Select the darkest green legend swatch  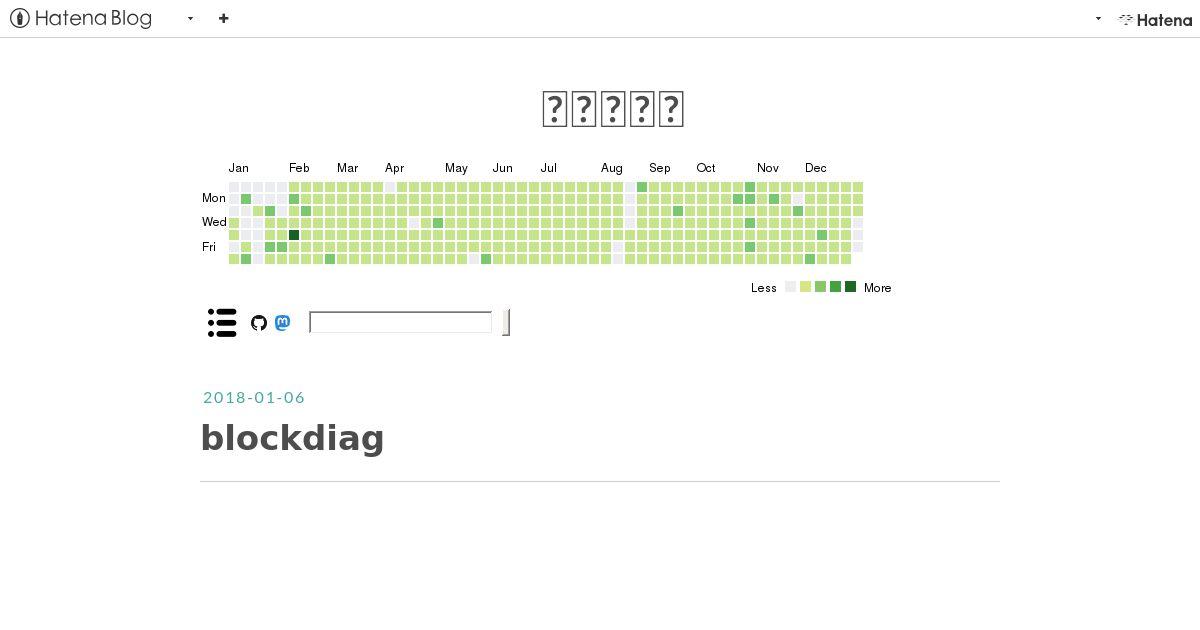coord(851,287)
